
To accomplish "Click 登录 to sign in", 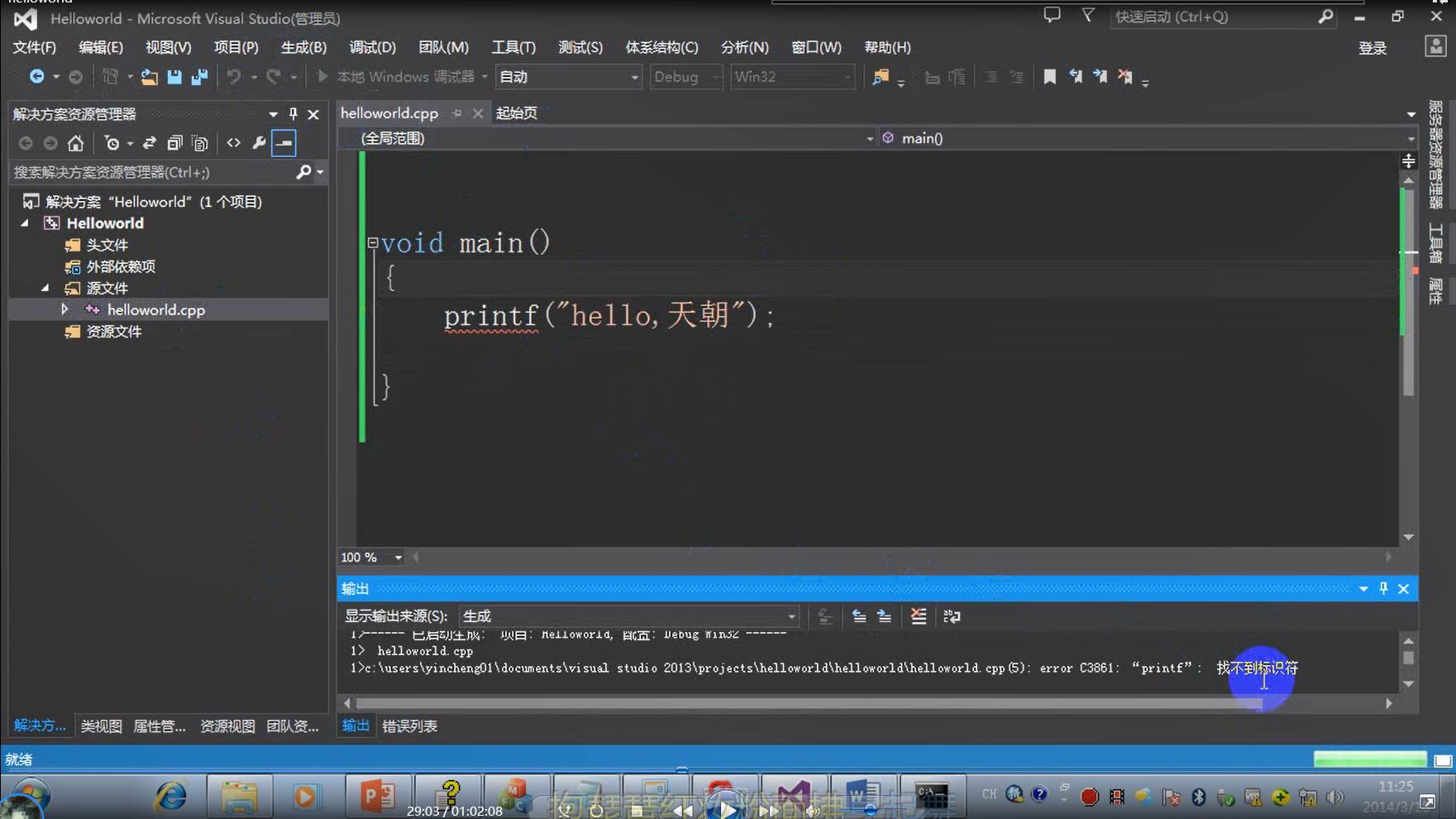I will pos(1372,48).
